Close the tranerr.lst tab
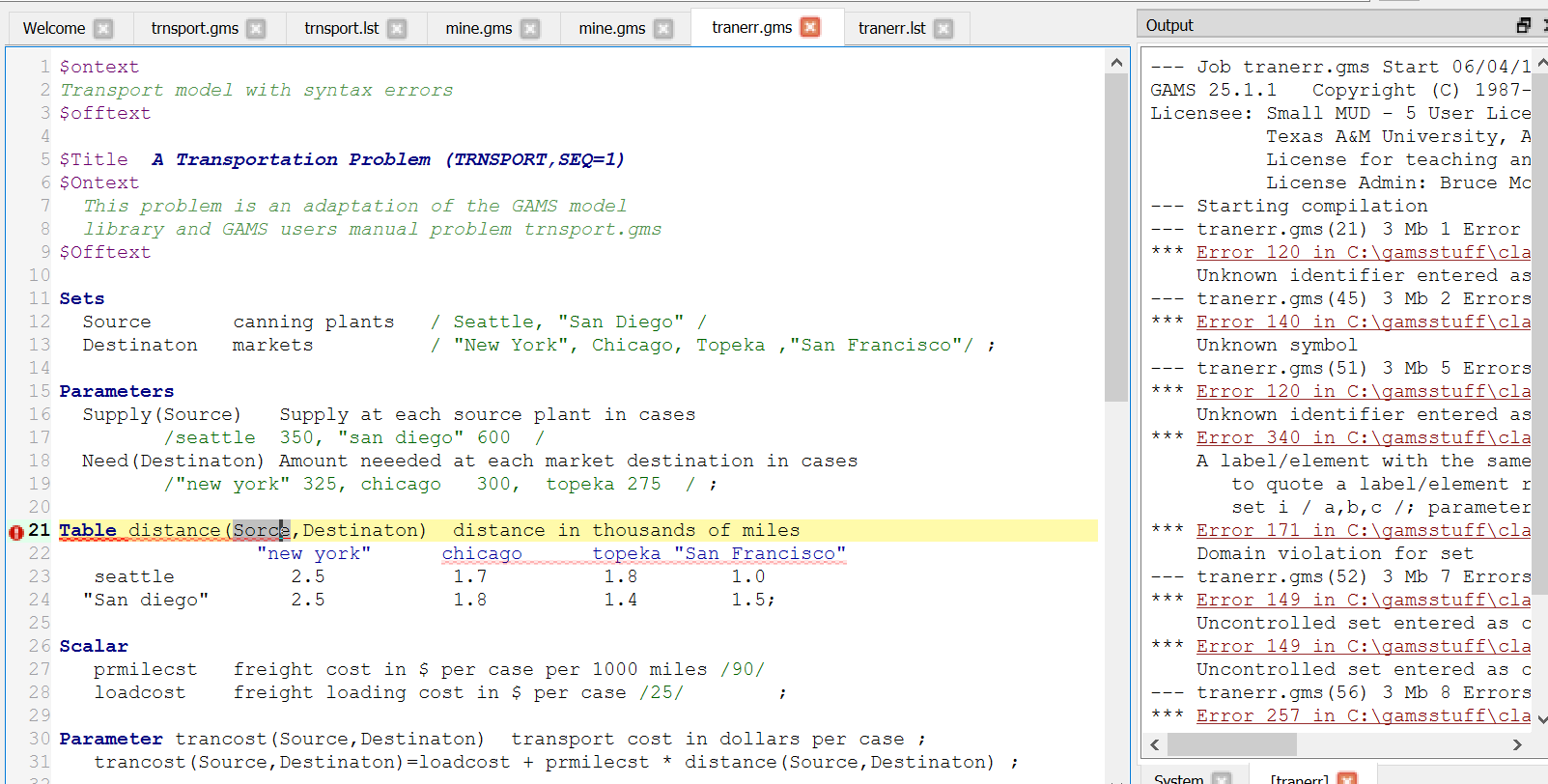Viewport: 1548px width, 784px height. point(943,29)
